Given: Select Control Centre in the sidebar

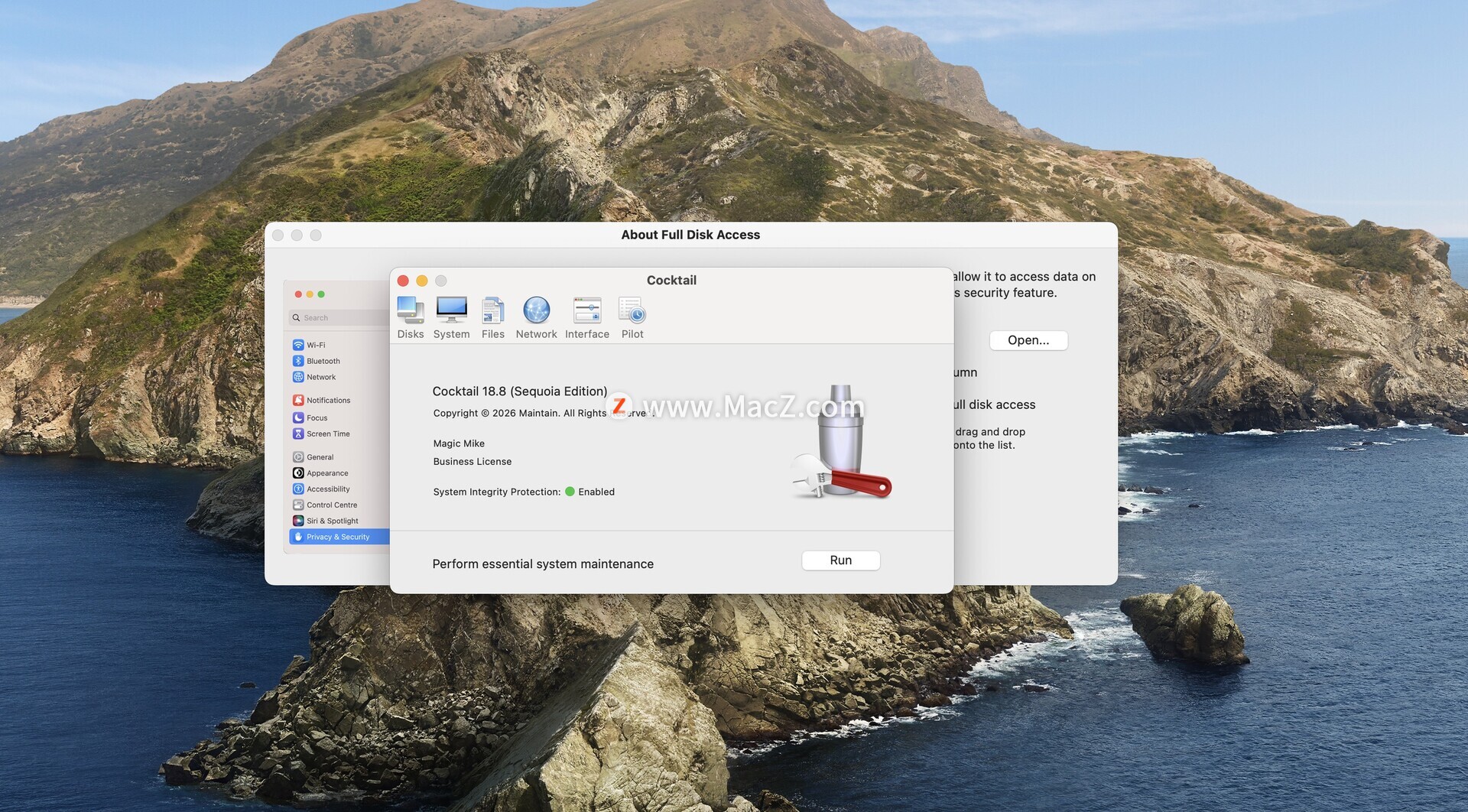Looking at the screenshot, I should 332,505.
